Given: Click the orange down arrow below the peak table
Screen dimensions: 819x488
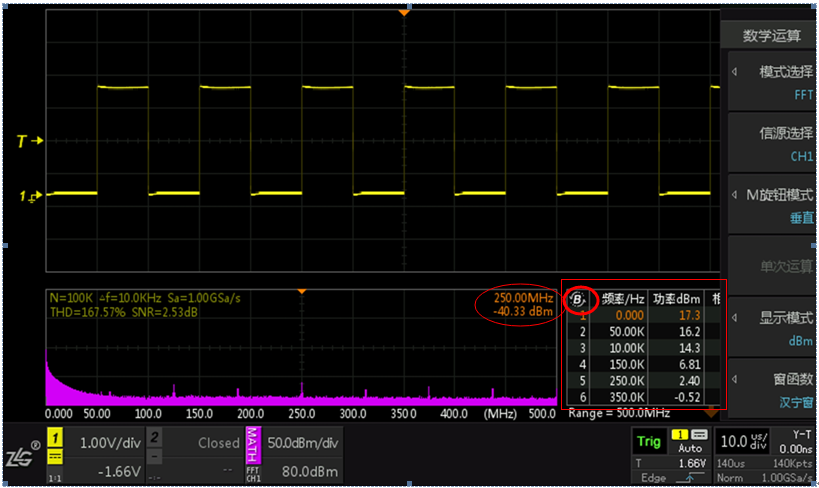Looking at the screenshot, I should 711,413.
